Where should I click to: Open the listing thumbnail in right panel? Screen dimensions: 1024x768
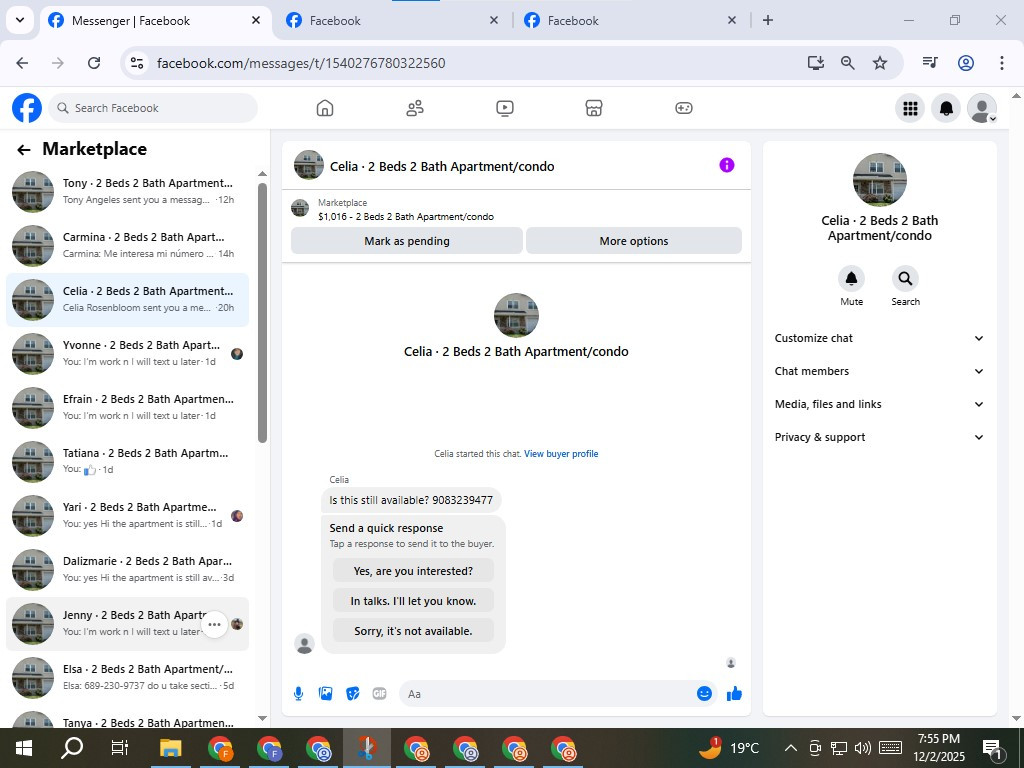[880, 180]
